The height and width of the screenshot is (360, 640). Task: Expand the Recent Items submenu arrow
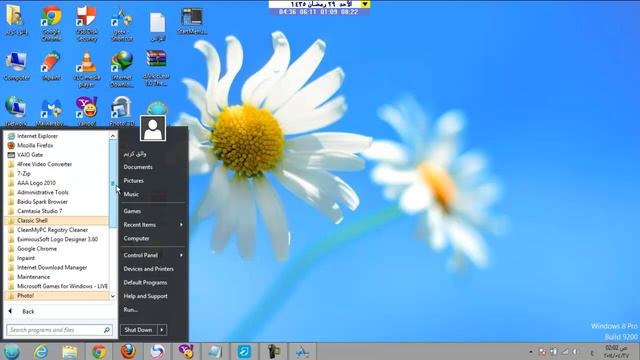click(x=181, y=224)
